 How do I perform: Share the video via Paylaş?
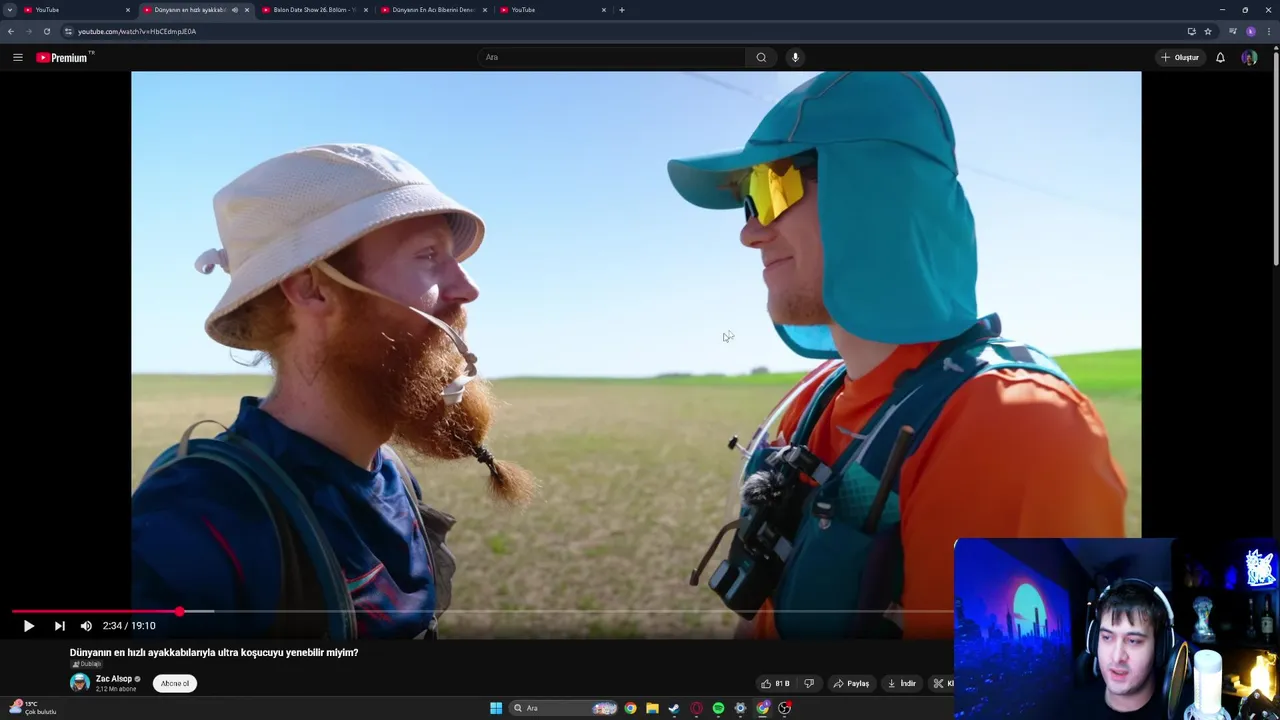pos(851,684)
